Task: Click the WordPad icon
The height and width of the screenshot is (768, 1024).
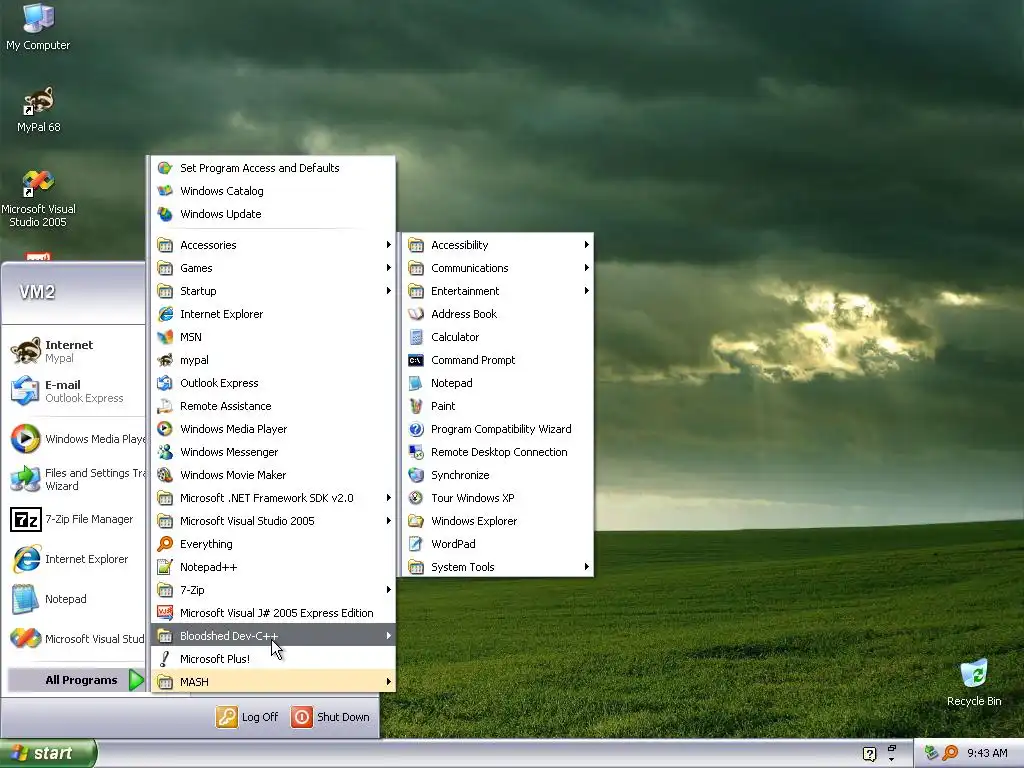Action: pyautogui.click(x=416, y=544)
